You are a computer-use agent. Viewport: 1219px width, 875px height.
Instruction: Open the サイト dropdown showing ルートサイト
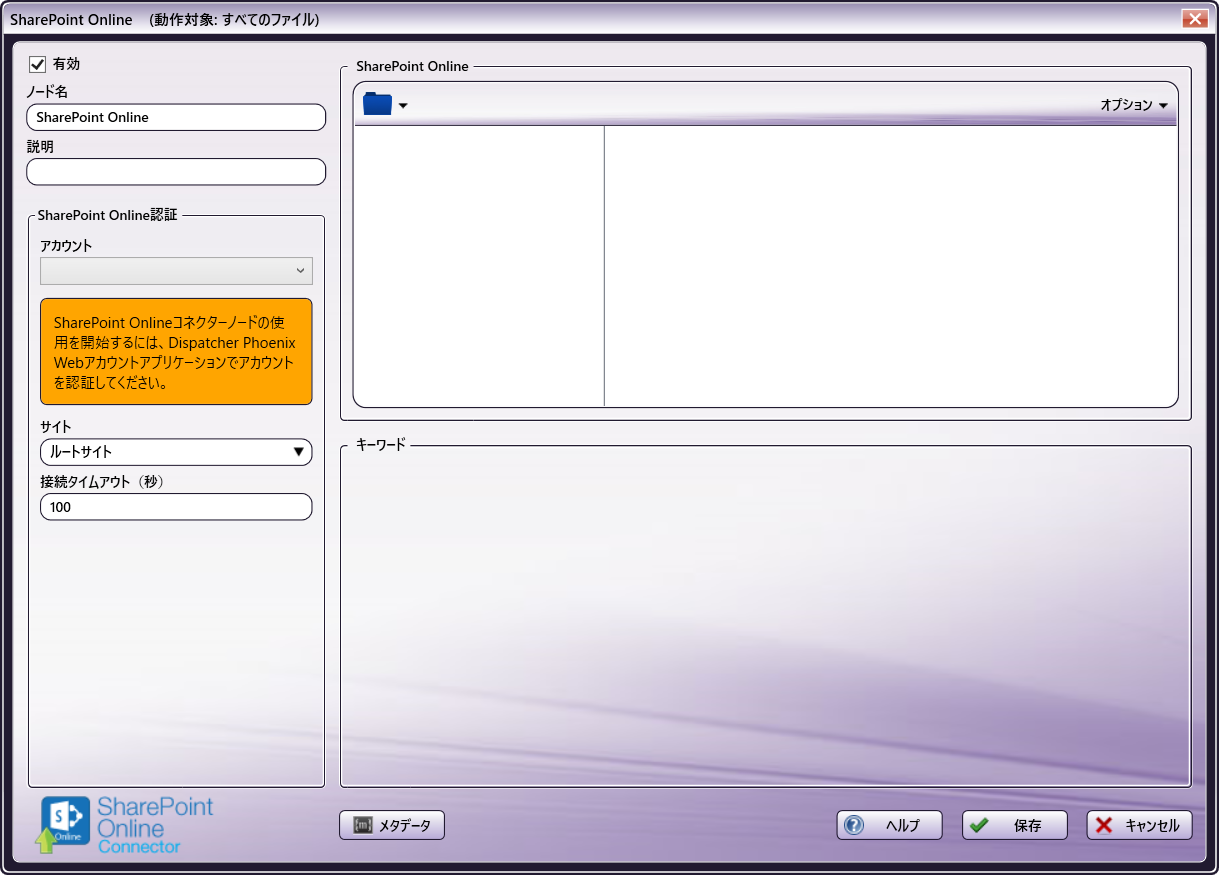[176, 452]
